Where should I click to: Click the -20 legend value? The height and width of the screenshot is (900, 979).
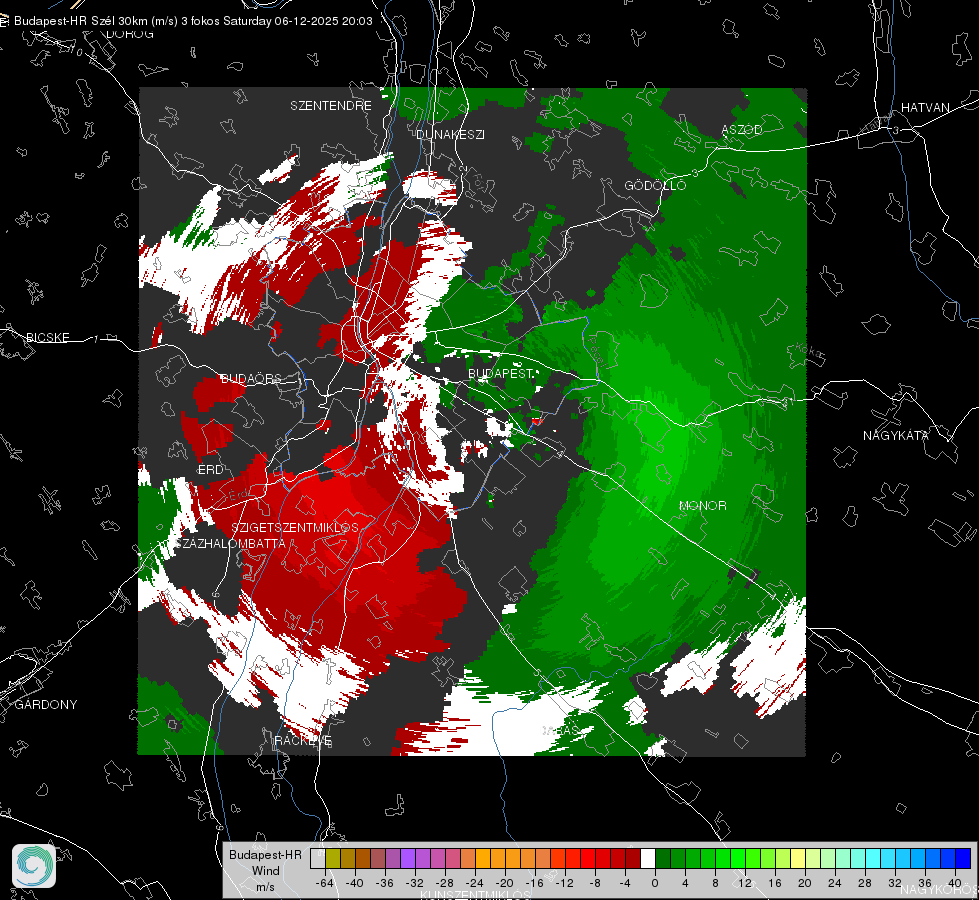504,883
